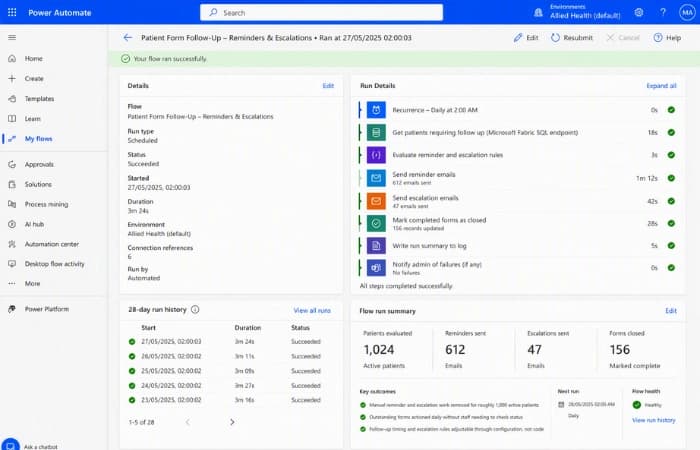Click the Evaluate rules expression icon
This screenshot has width=700, height=450.
376,155
